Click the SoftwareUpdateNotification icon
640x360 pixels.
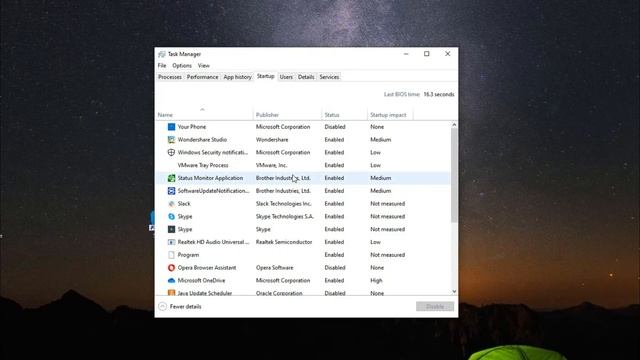(171, 191)
